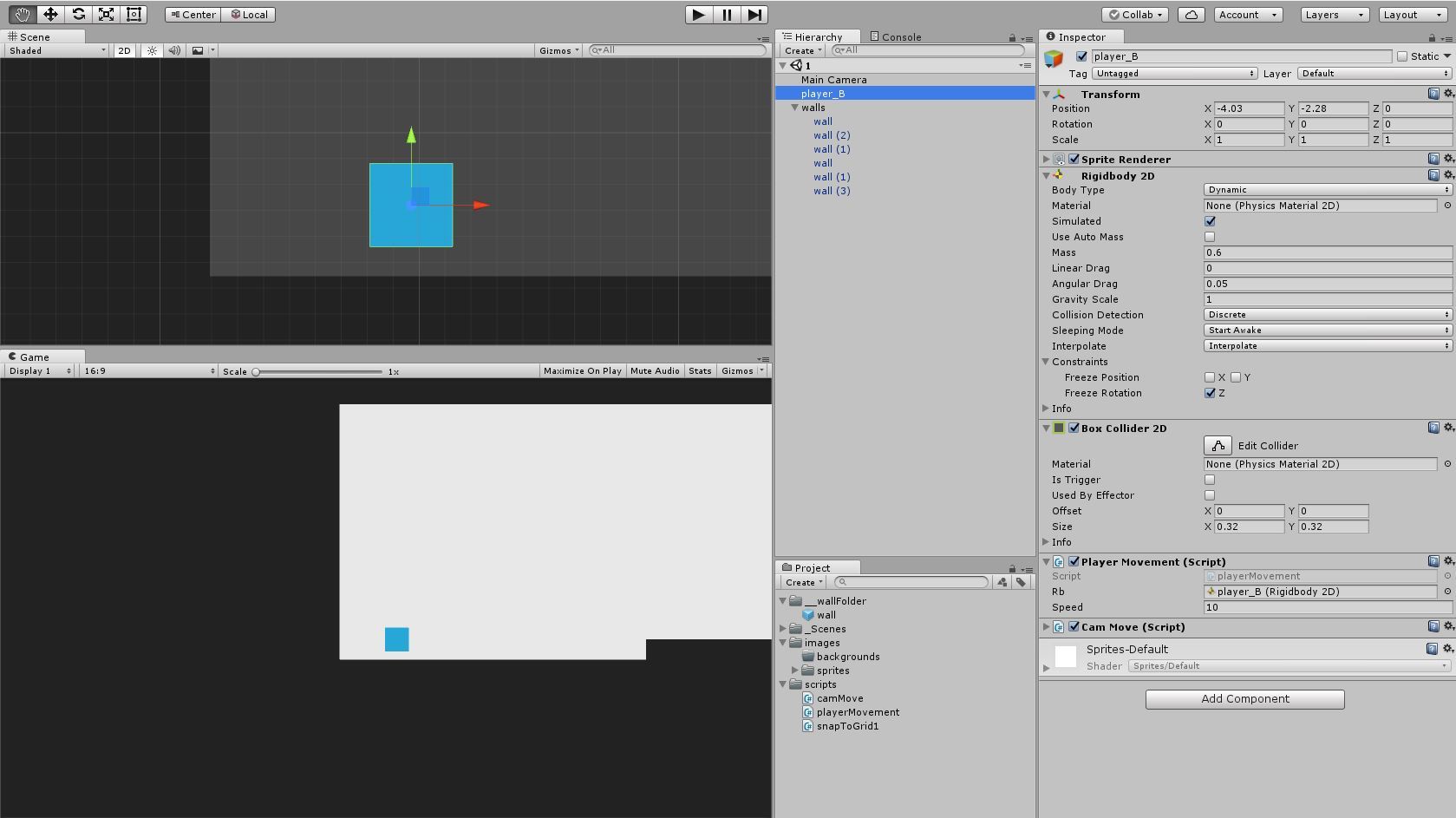Open the Layer dropdown

coord(1374,74)
